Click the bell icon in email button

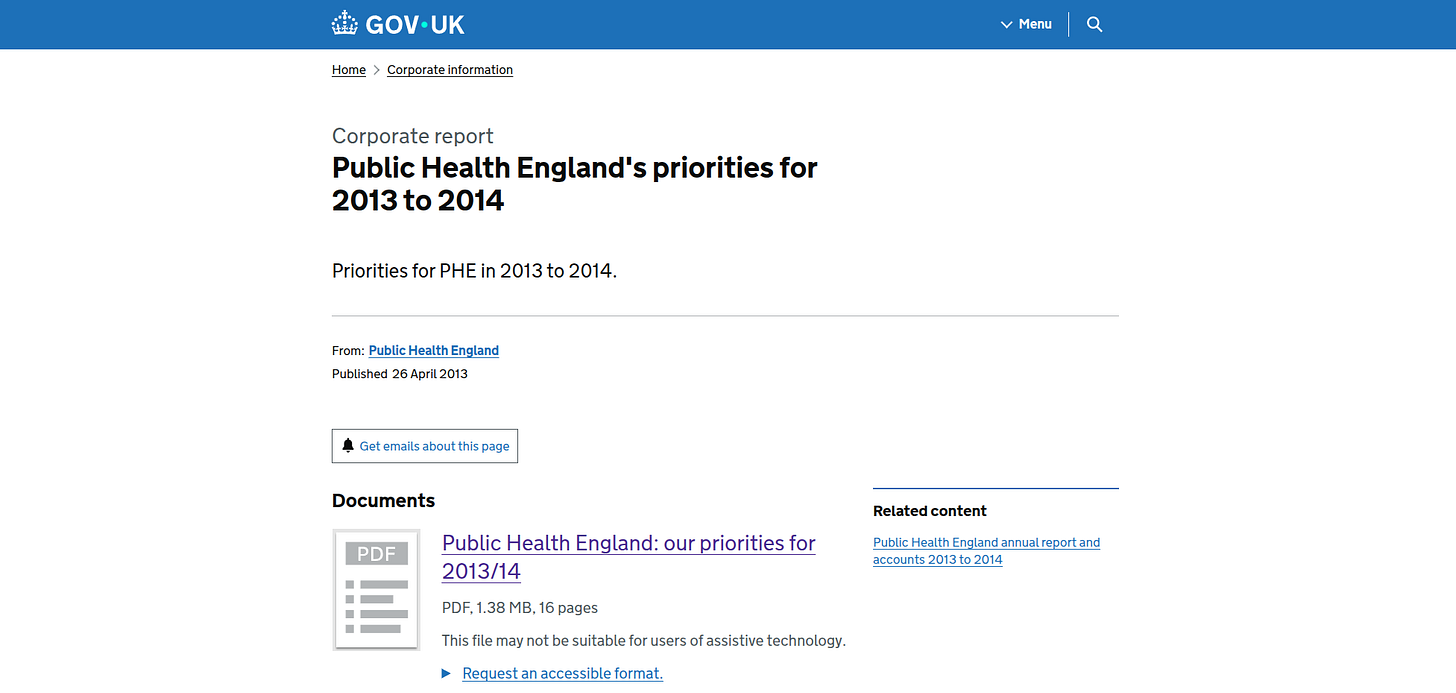(x=348, y=445)
